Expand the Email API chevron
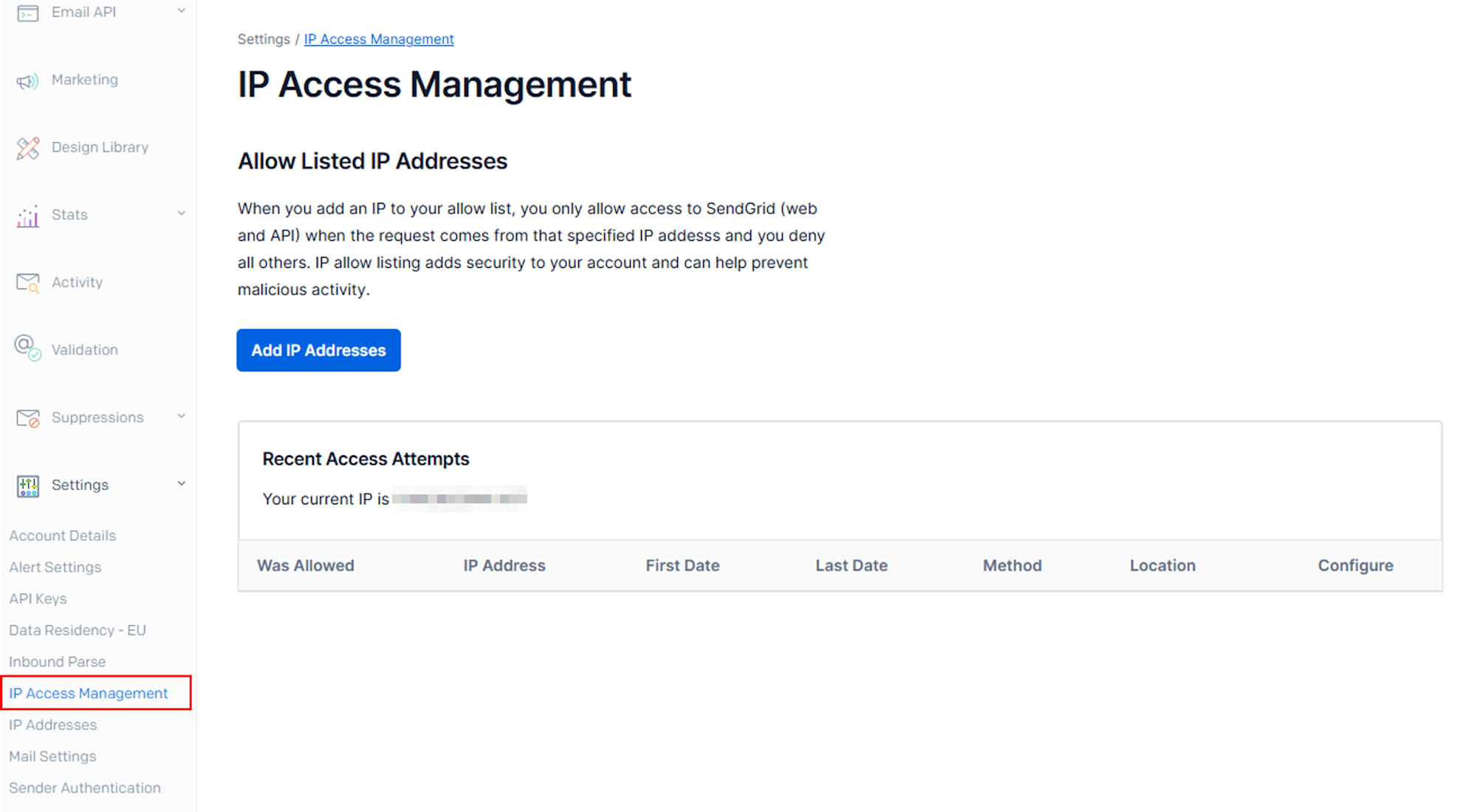 181,11
